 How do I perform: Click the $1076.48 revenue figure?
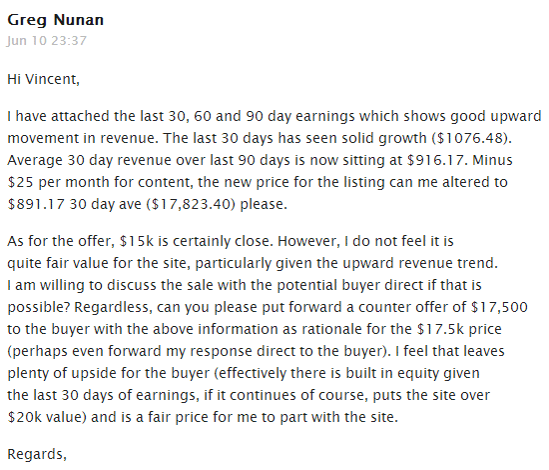point(470,138)
